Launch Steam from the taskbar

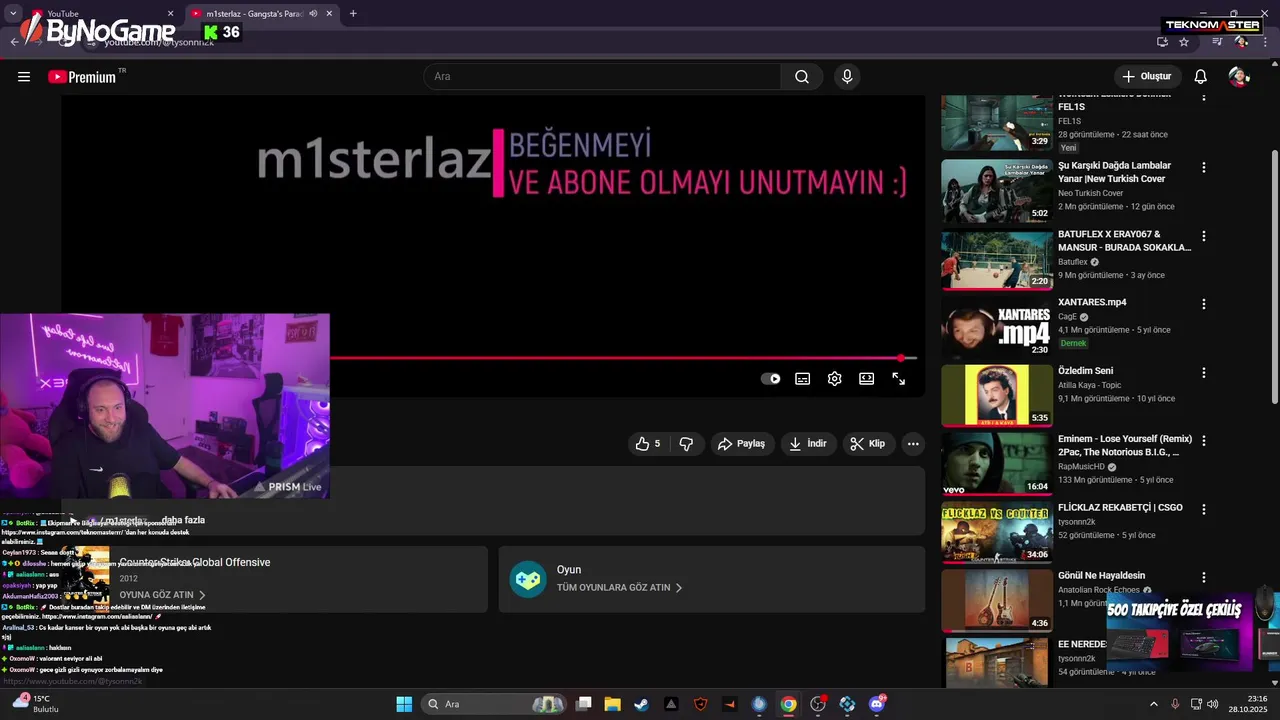[641, 704]
